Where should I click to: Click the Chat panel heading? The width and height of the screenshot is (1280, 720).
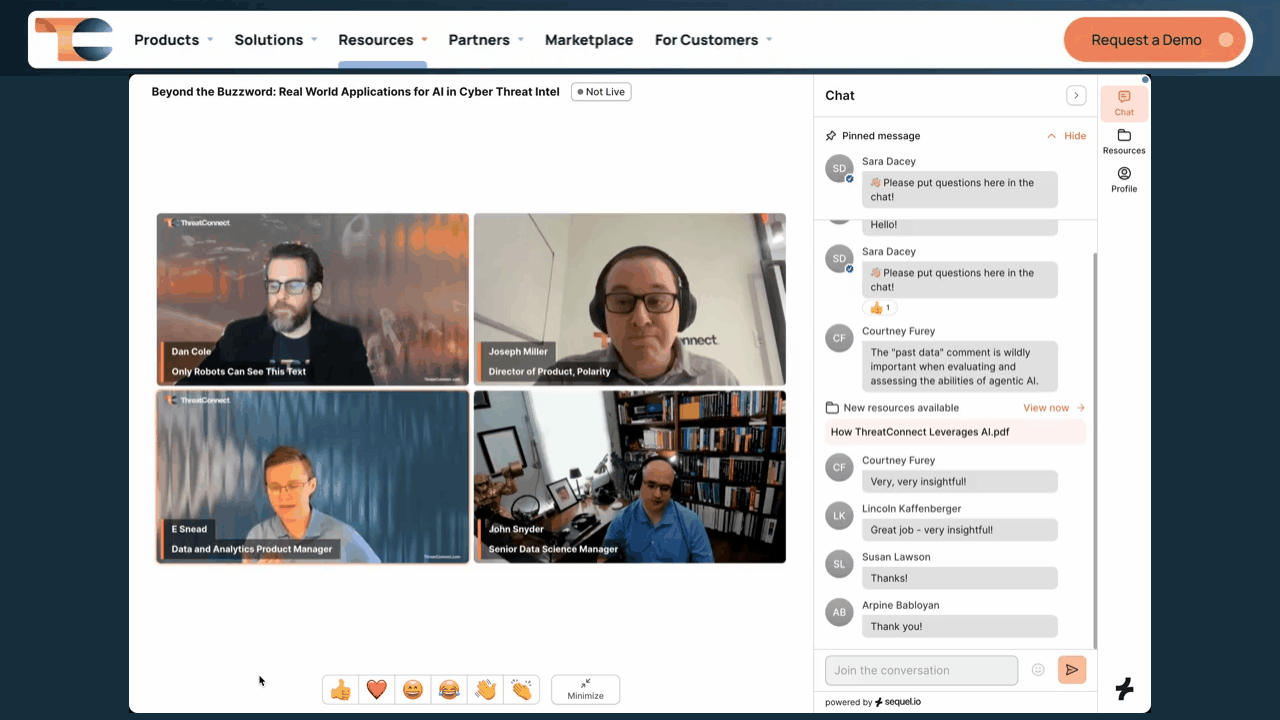(840, 95)
